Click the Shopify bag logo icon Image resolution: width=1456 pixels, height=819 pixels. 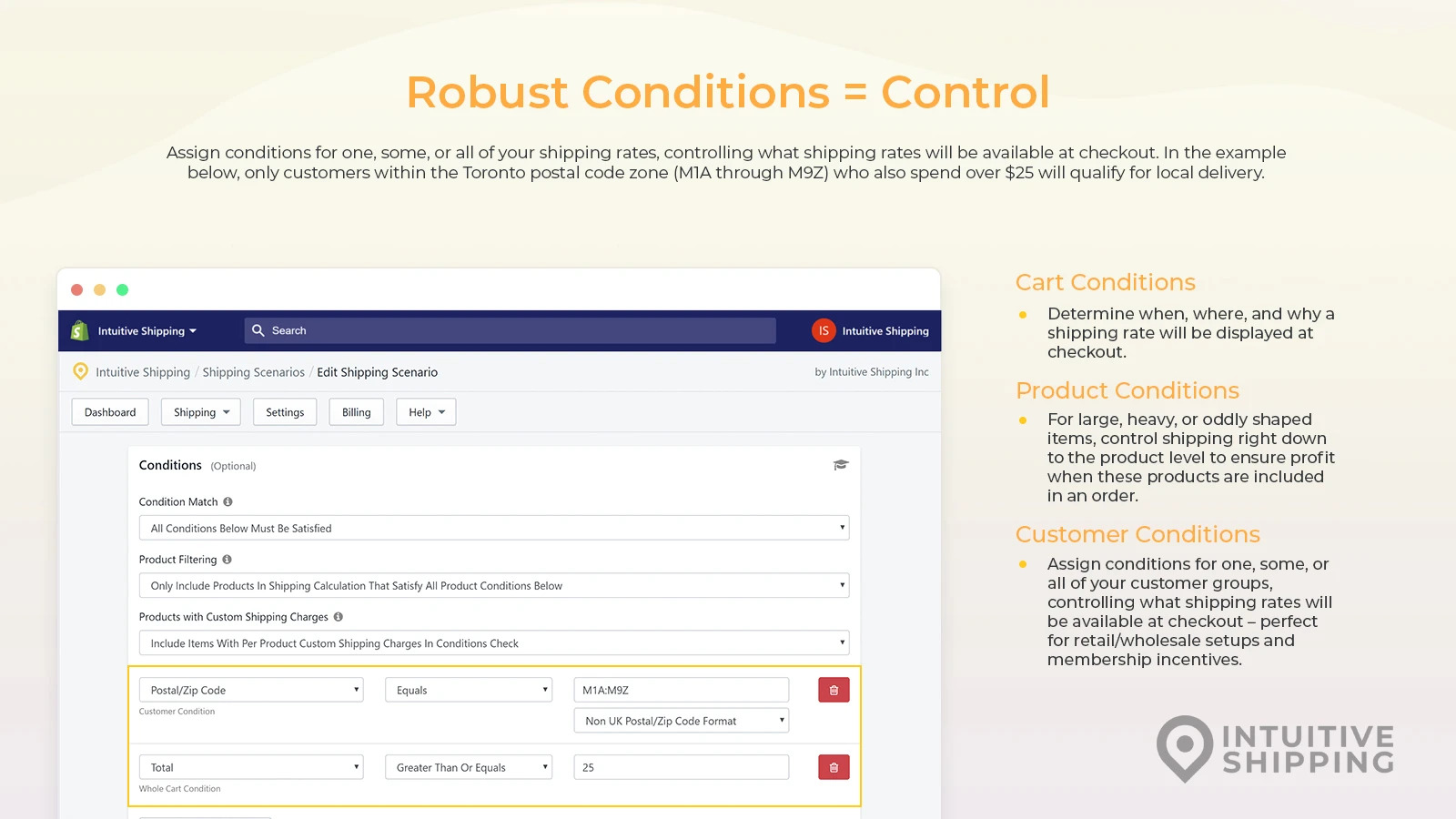coord(80,330)
